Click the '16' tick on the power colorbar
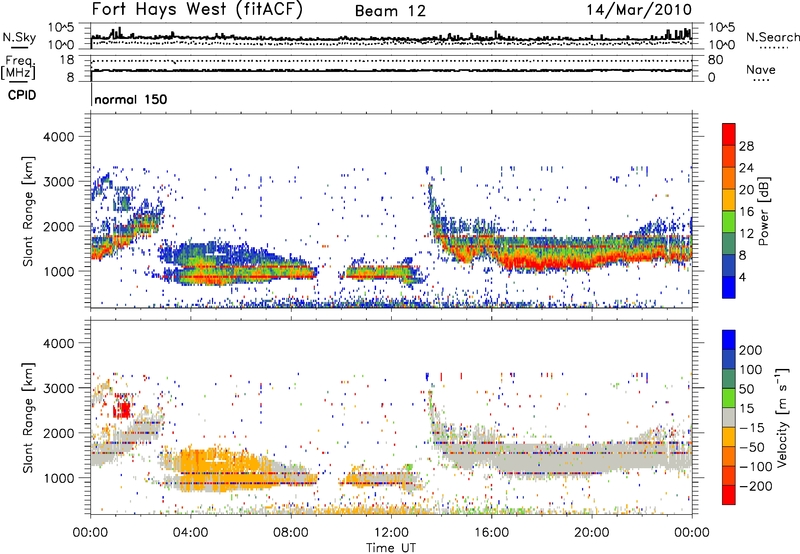This screenshot has height=554, width=800. coord(746,211)
